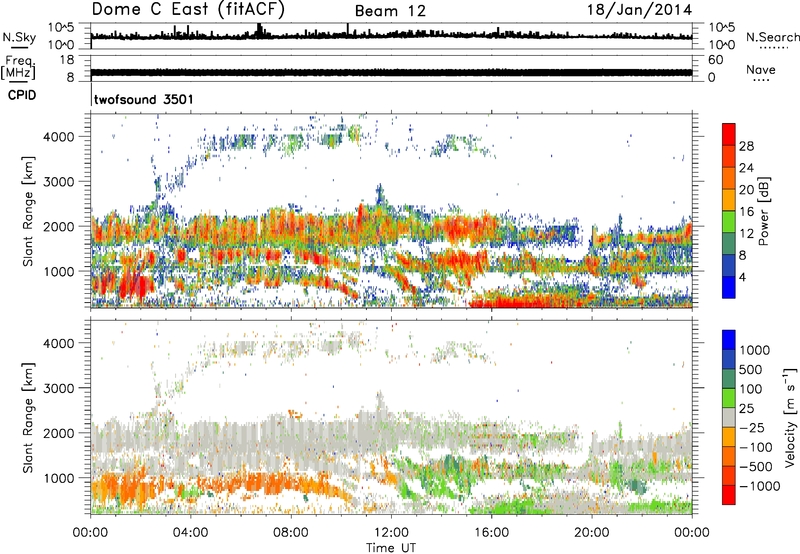This screenshot has height=554, width=800.
Task: Click the '04:00' time axis tick
Action: click(191, 533)
